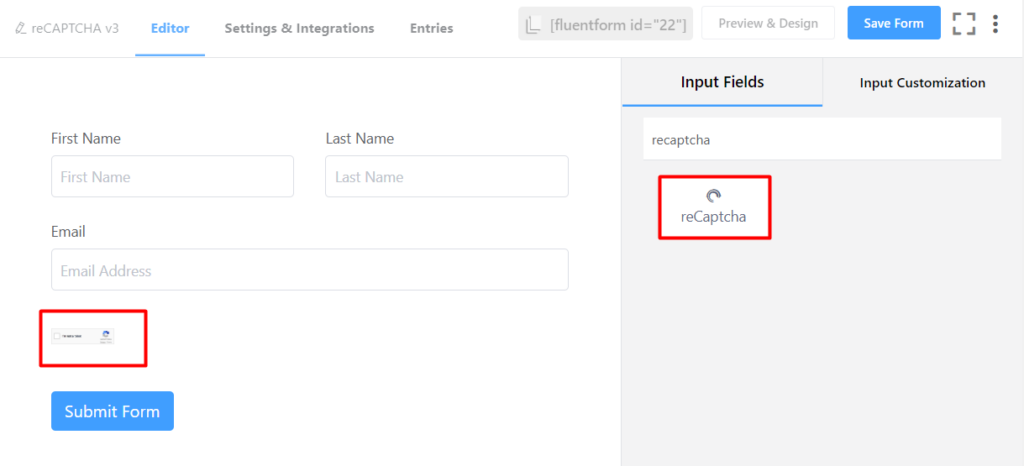The image size is (1024, 466).
Task: Click the field search box containing recaptcha
Action: click(822, 139)
